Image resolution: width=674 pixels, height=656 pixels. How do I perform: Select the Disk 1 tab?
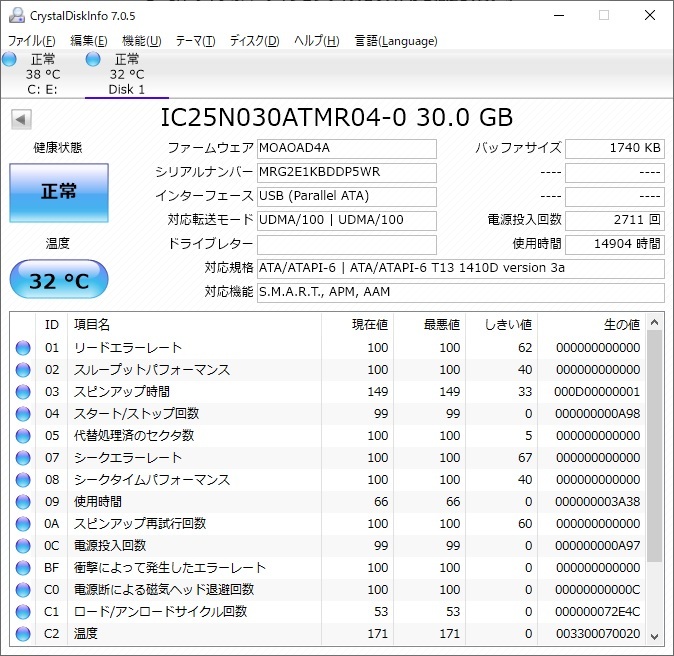point(127,74)
